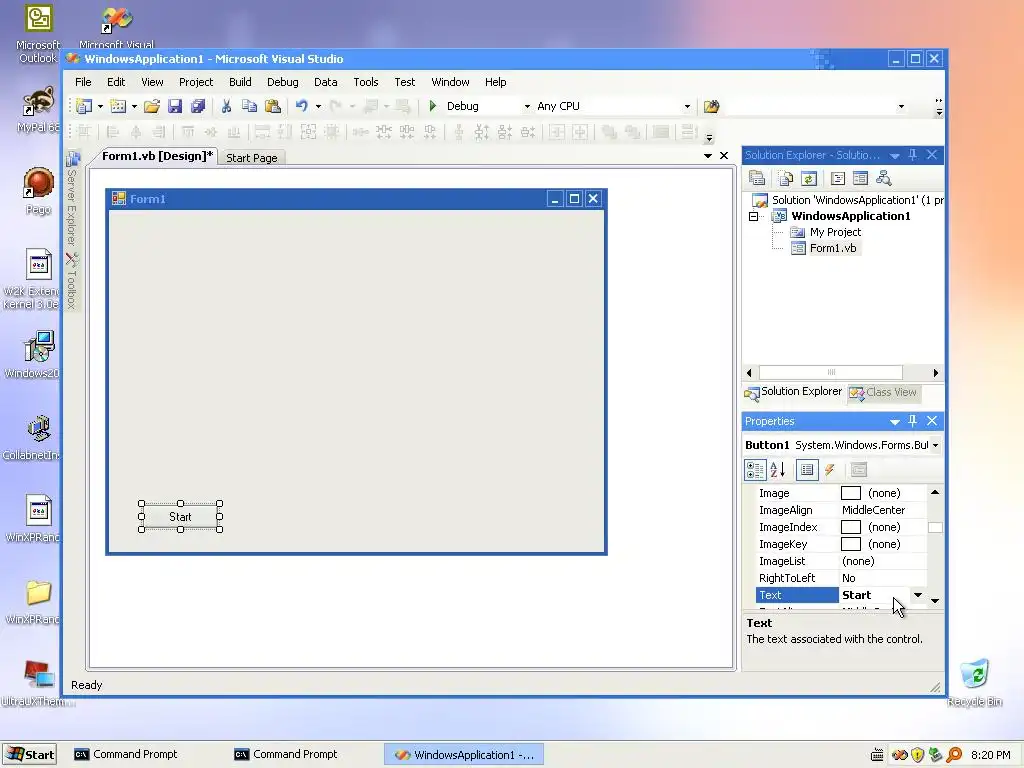Click the Add New Item toolbar icon

118,106
